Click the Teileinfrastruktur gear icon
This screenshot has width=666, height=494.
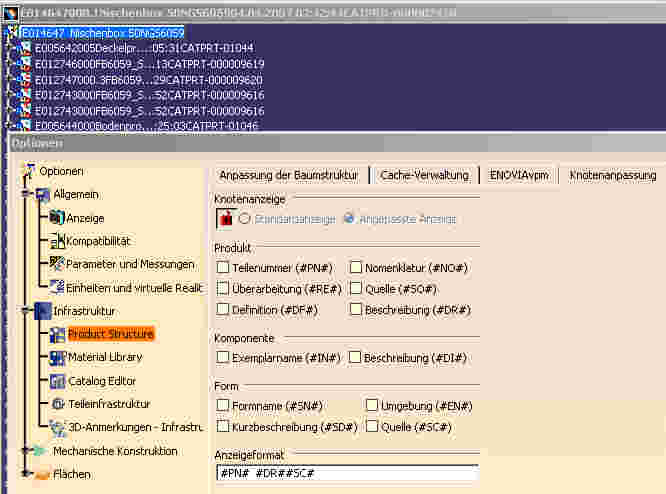click(58, 404)
